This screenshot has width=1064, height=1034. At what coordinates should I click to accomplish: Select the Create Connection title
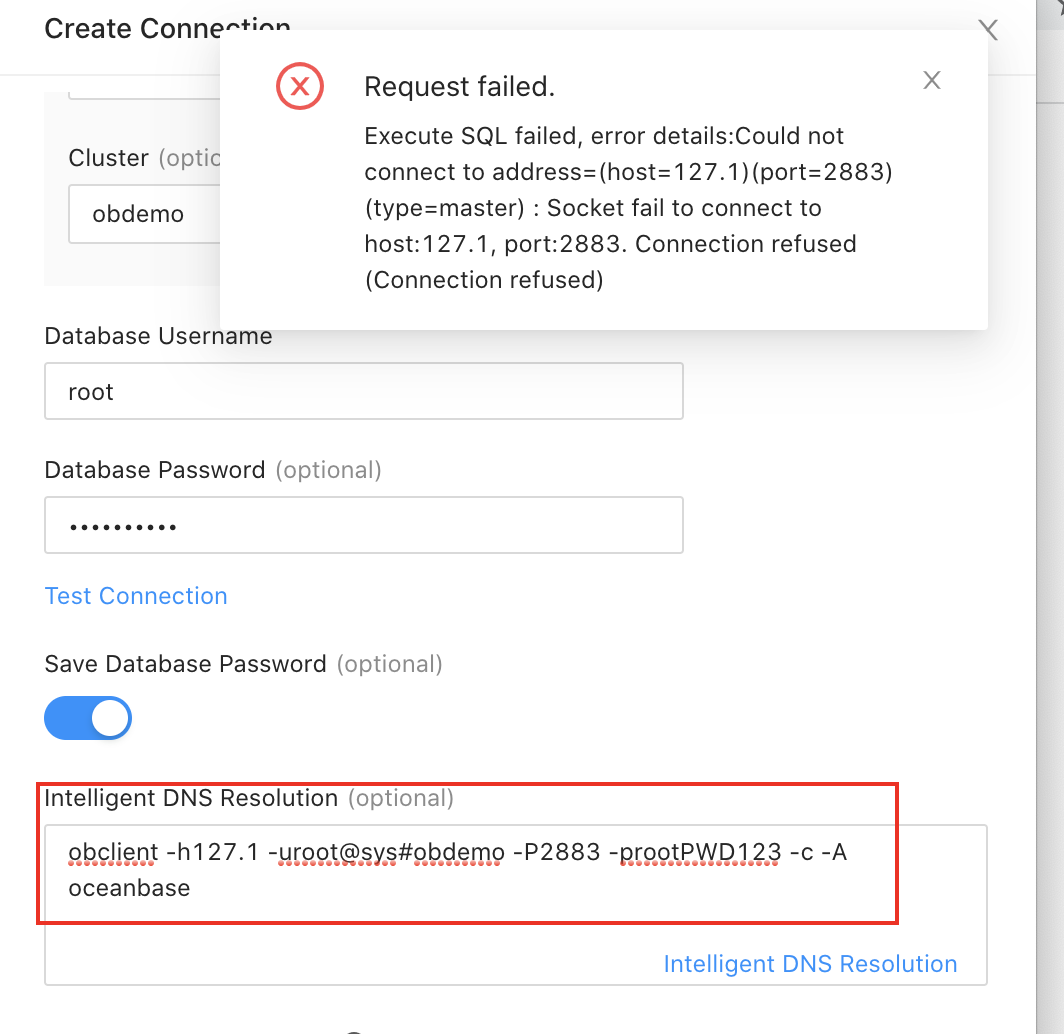coord(166,28)
